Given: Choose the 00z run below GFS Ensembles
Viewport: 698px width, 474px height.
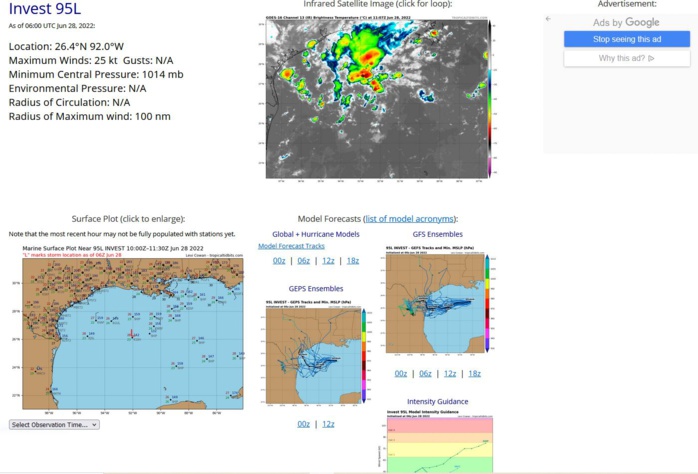Looking at the screenshot, I should (400, 373).
